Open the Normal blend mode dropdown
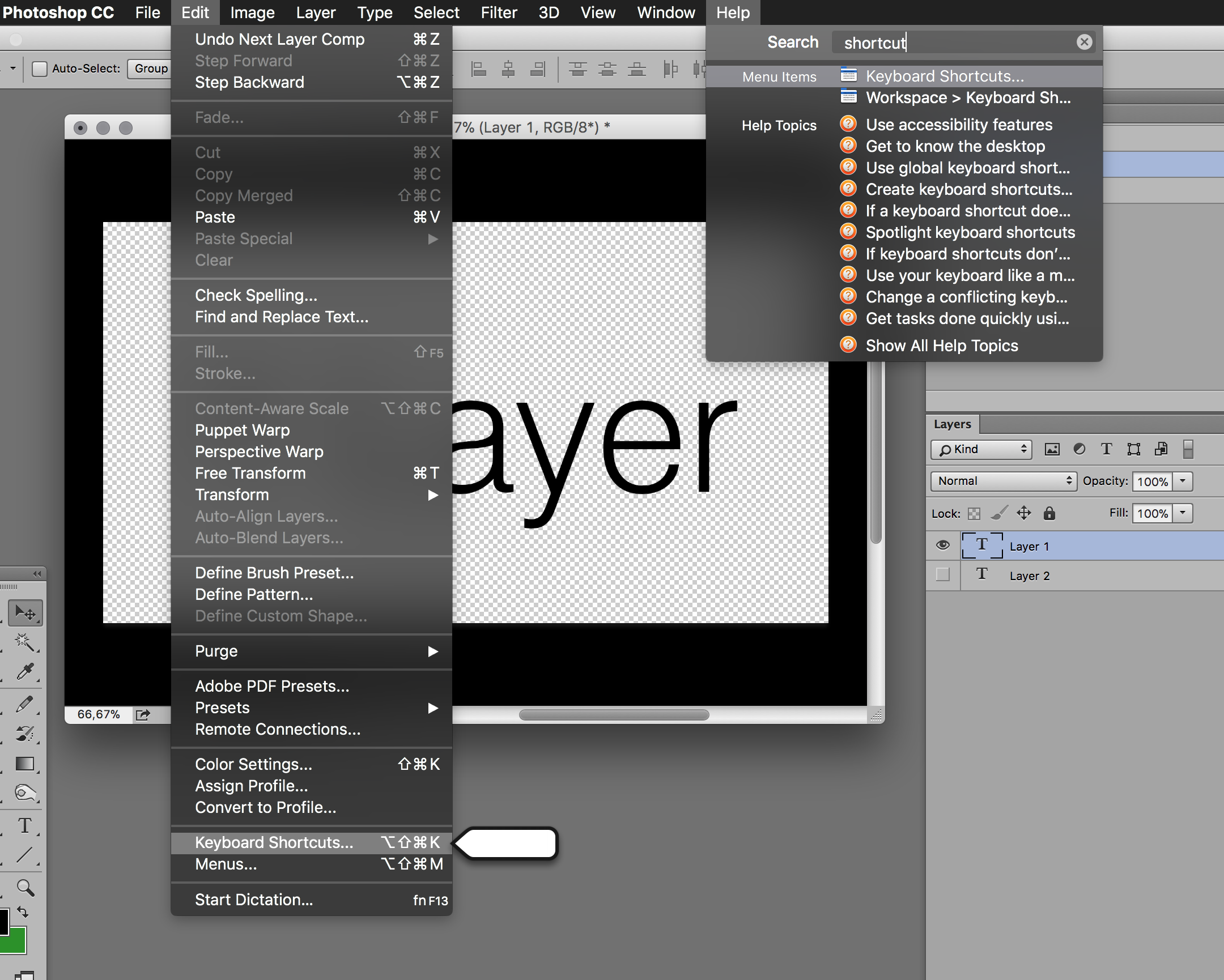 (x=1003, y=481)
